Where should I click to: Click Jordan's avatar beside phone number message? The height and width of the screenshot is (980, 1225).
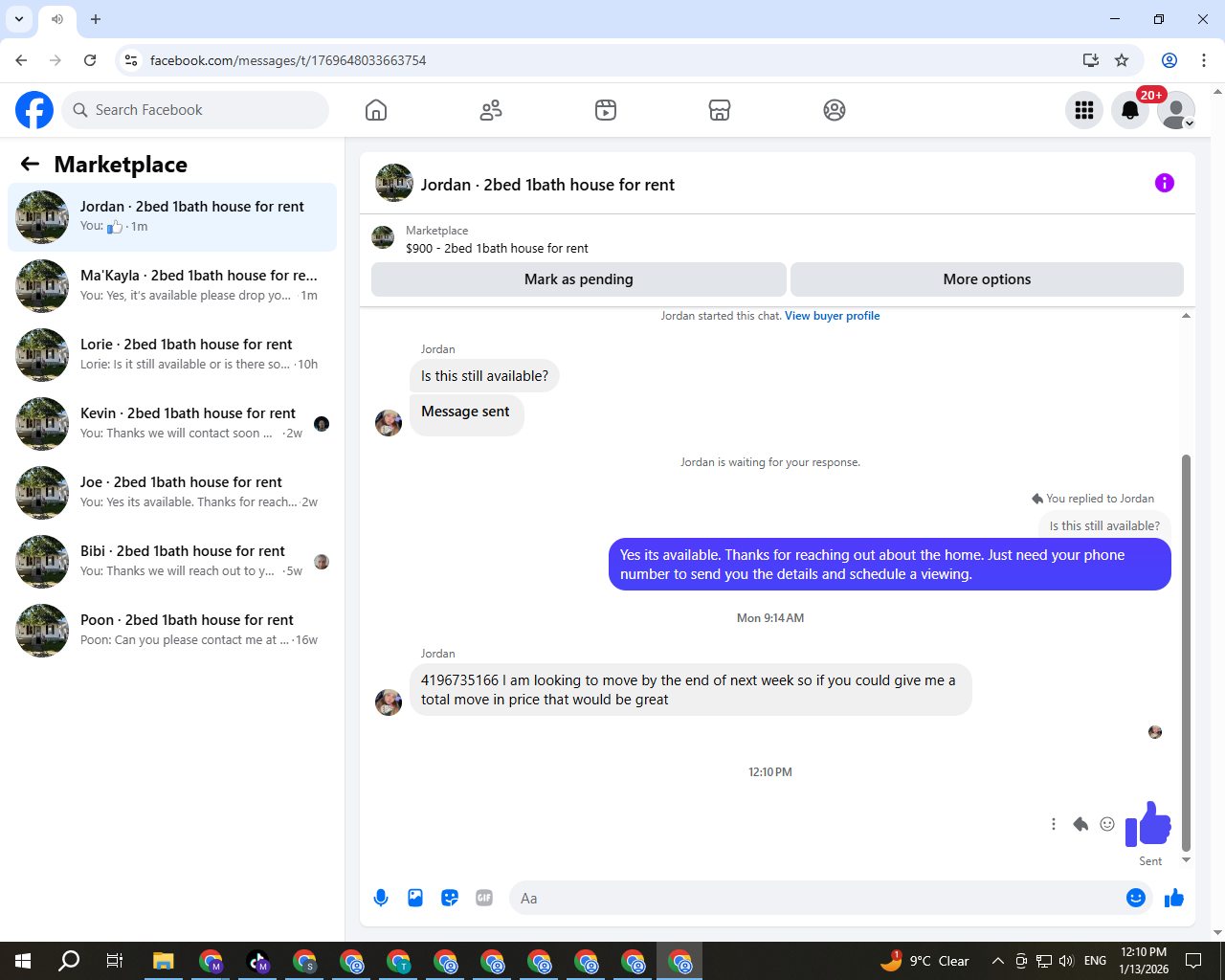(x=389, y=702)
